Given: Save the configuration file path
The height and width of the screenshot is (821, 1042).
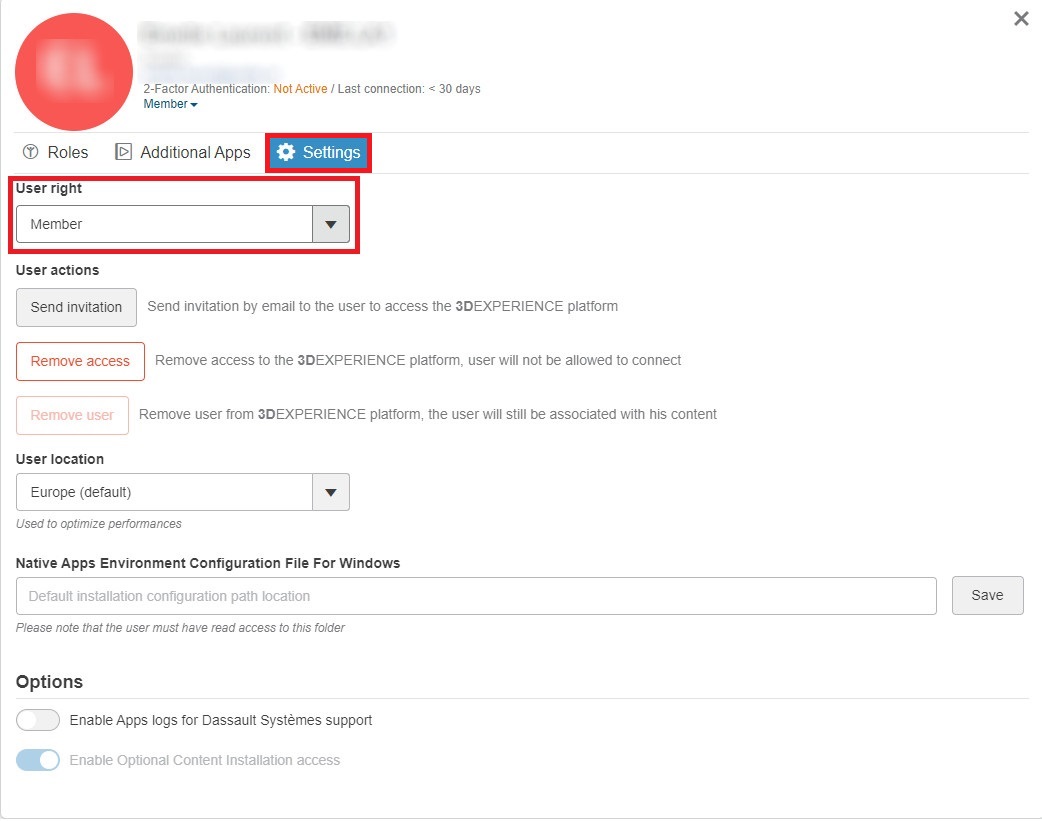Looking at the screenshot, I should [987, 595].
